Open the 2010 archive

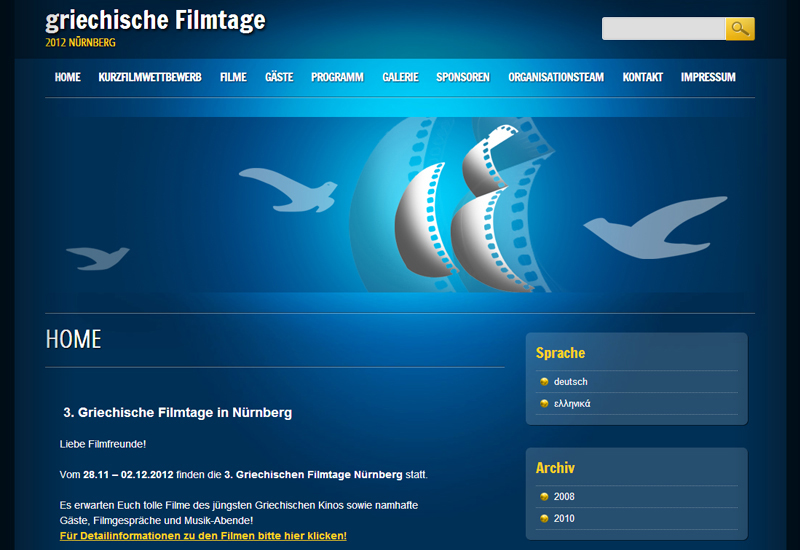(x=564, y=518)
